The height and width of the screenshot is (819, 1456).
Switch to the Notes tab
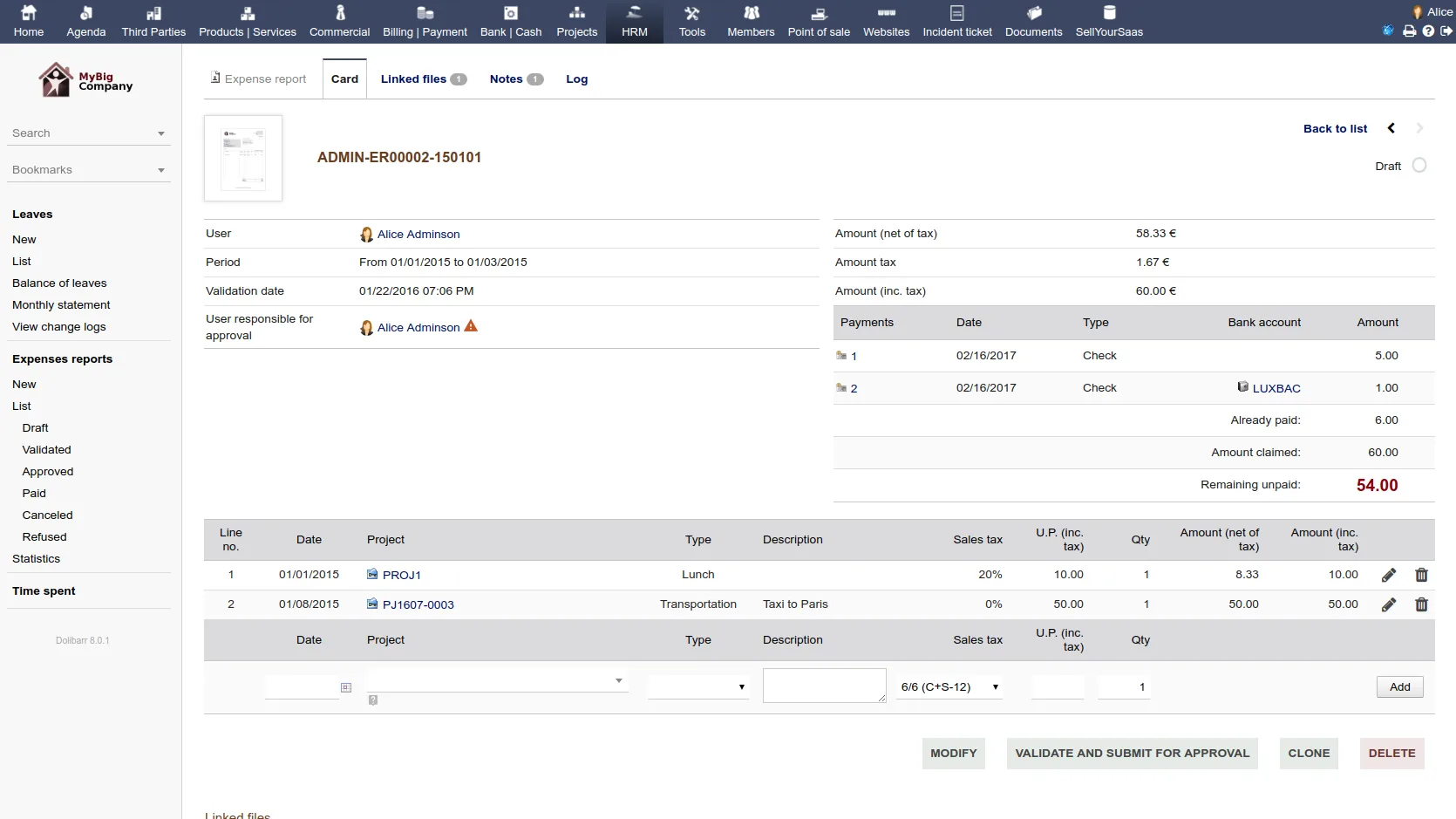[x=516, y=78]
